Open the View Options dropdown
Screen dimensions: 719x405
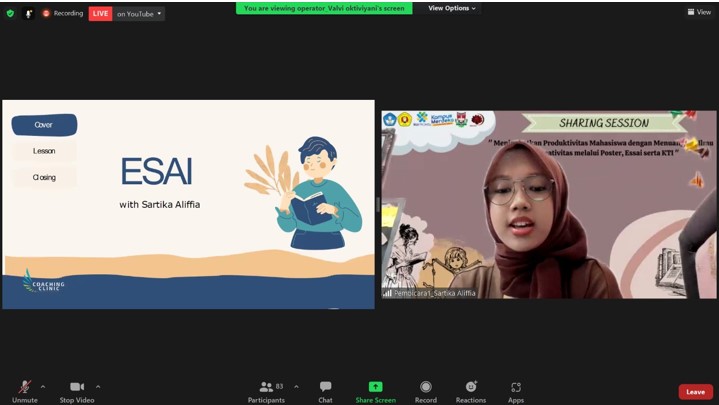click(452, 8)
